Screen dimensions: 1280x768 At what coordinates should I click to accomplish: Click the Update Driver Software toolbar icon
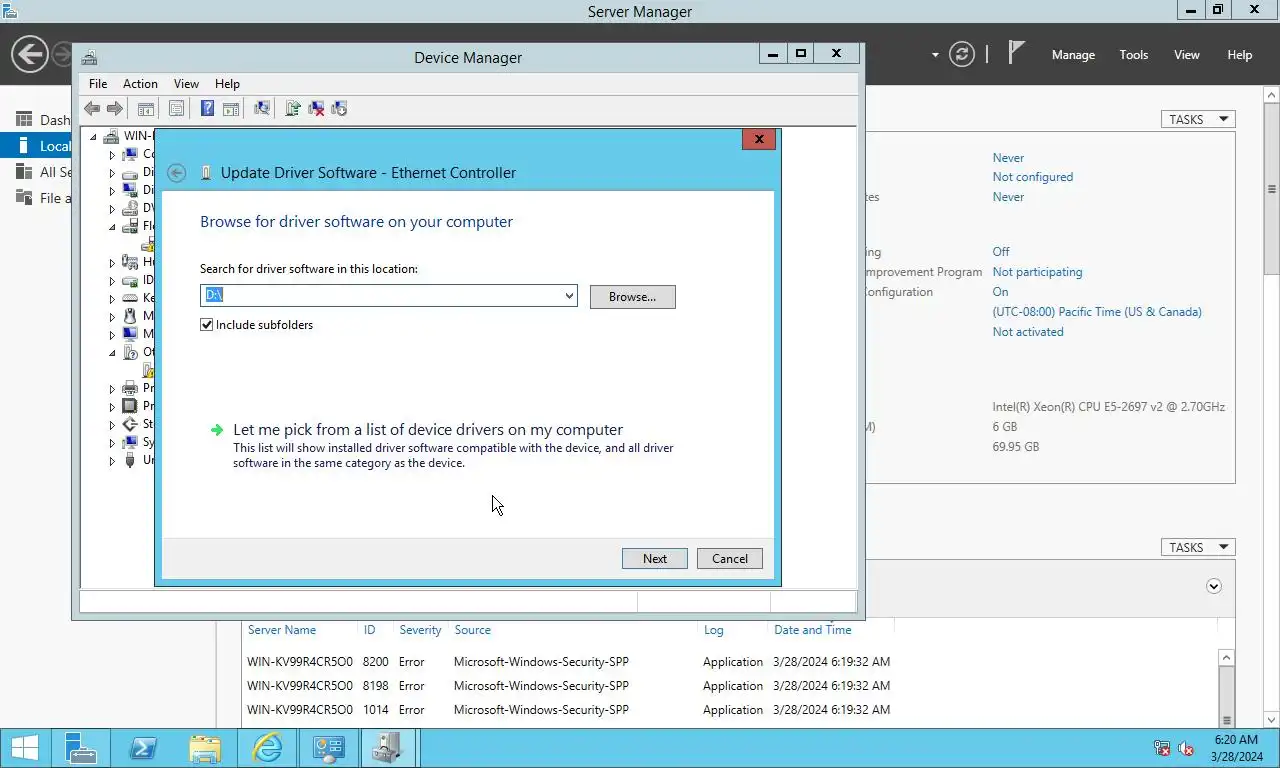293,108
